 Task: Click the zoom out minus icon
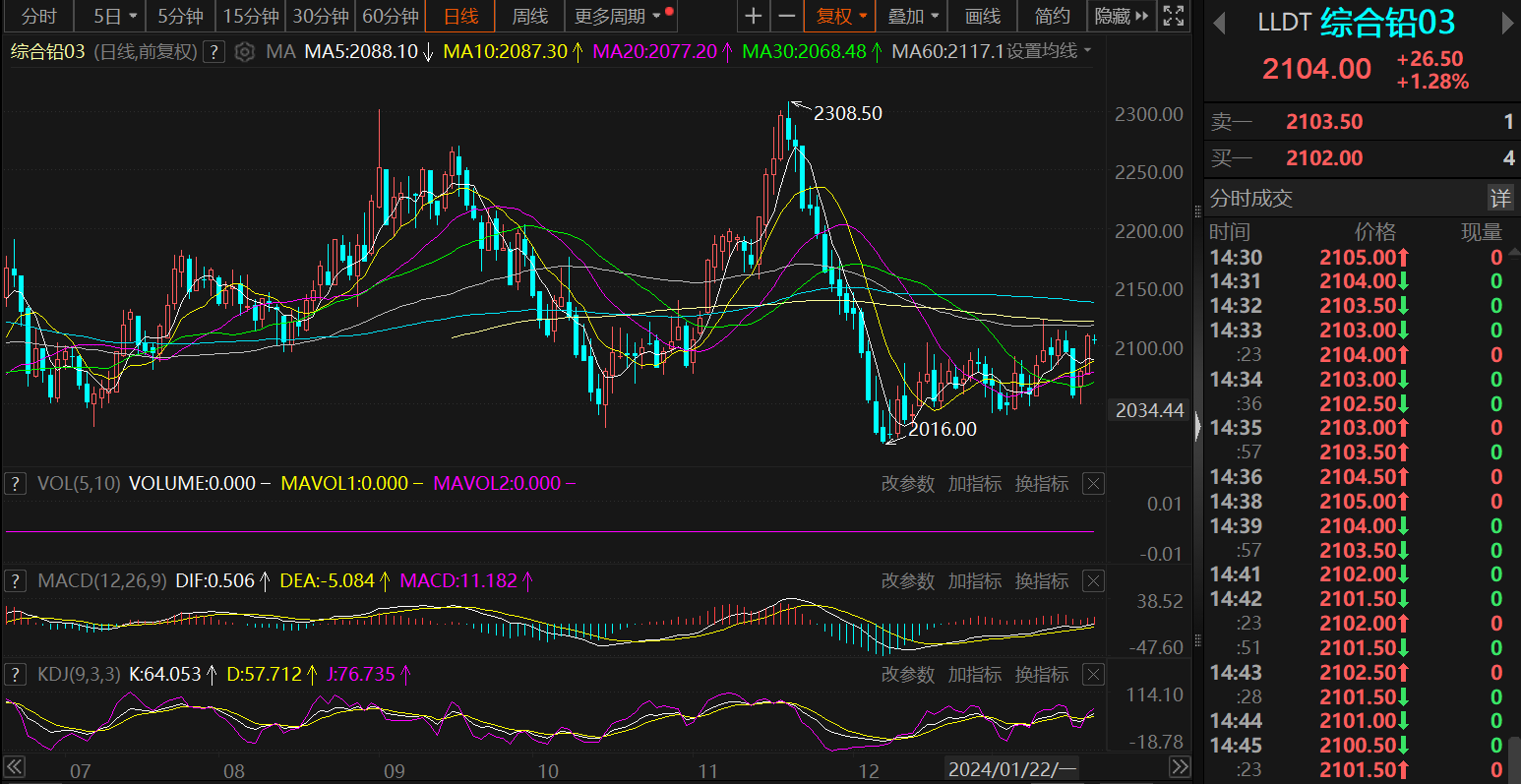coord(786,16)
